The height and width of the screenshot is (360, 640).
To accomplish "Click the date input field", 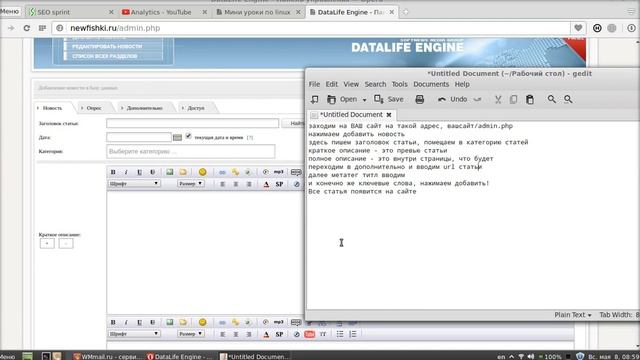I will (139, 137).
